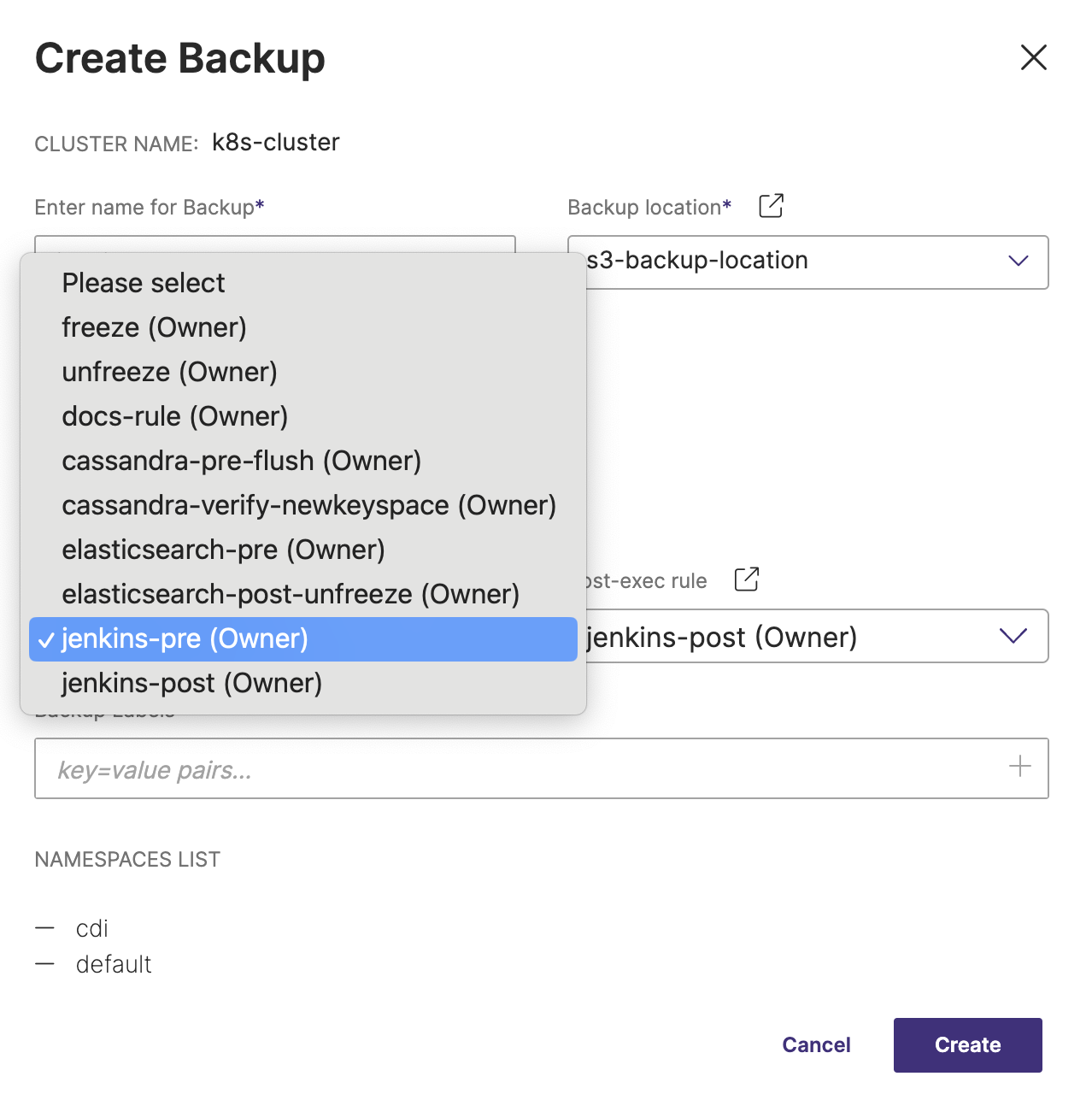
Task: Select cassandra-pre-flush (Owner) option
Action: pyautogui.click(x=241, y=461)
